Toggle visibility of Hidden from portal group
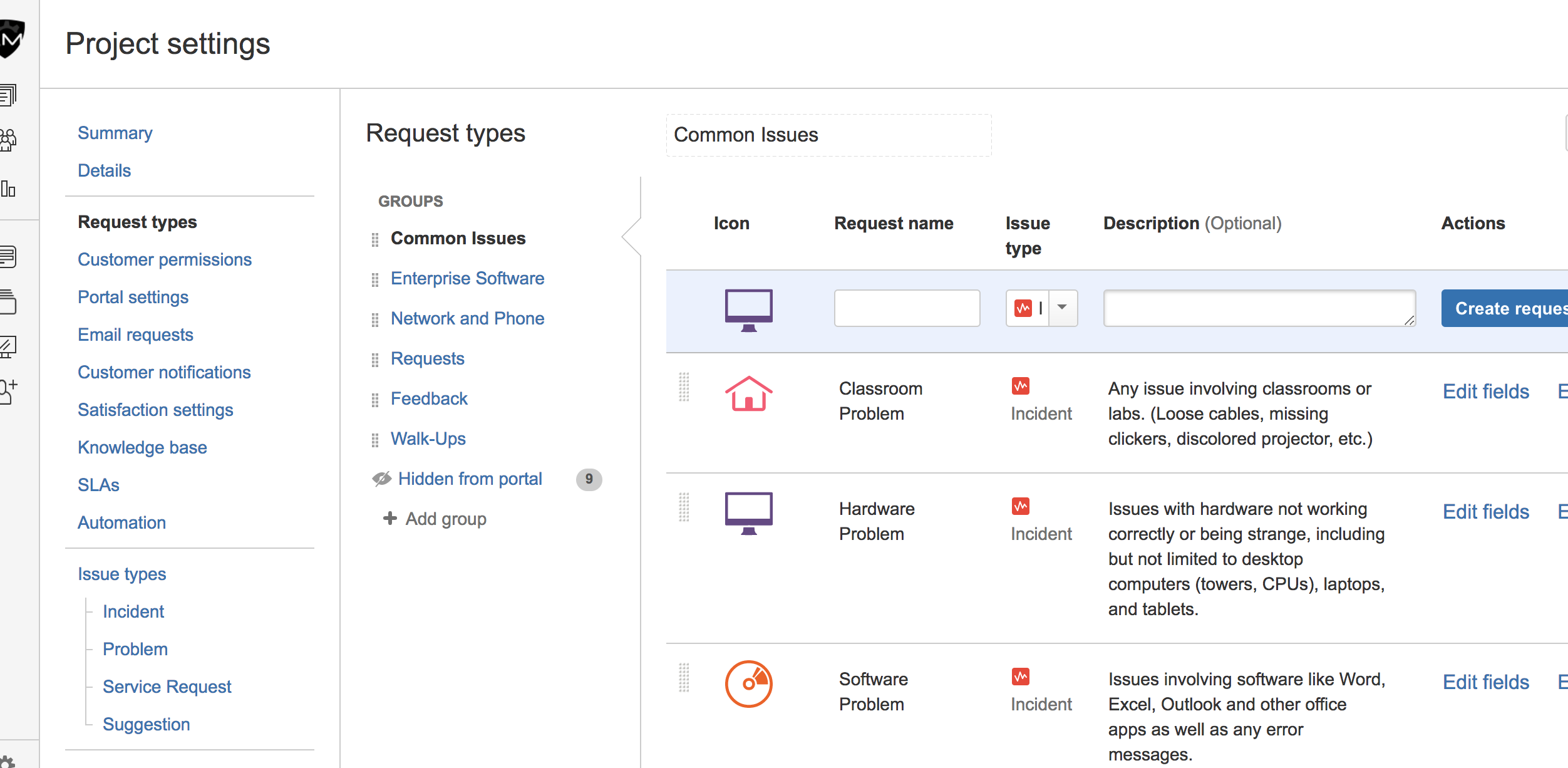Viewport: 1568px width, 768px height. 381,479
